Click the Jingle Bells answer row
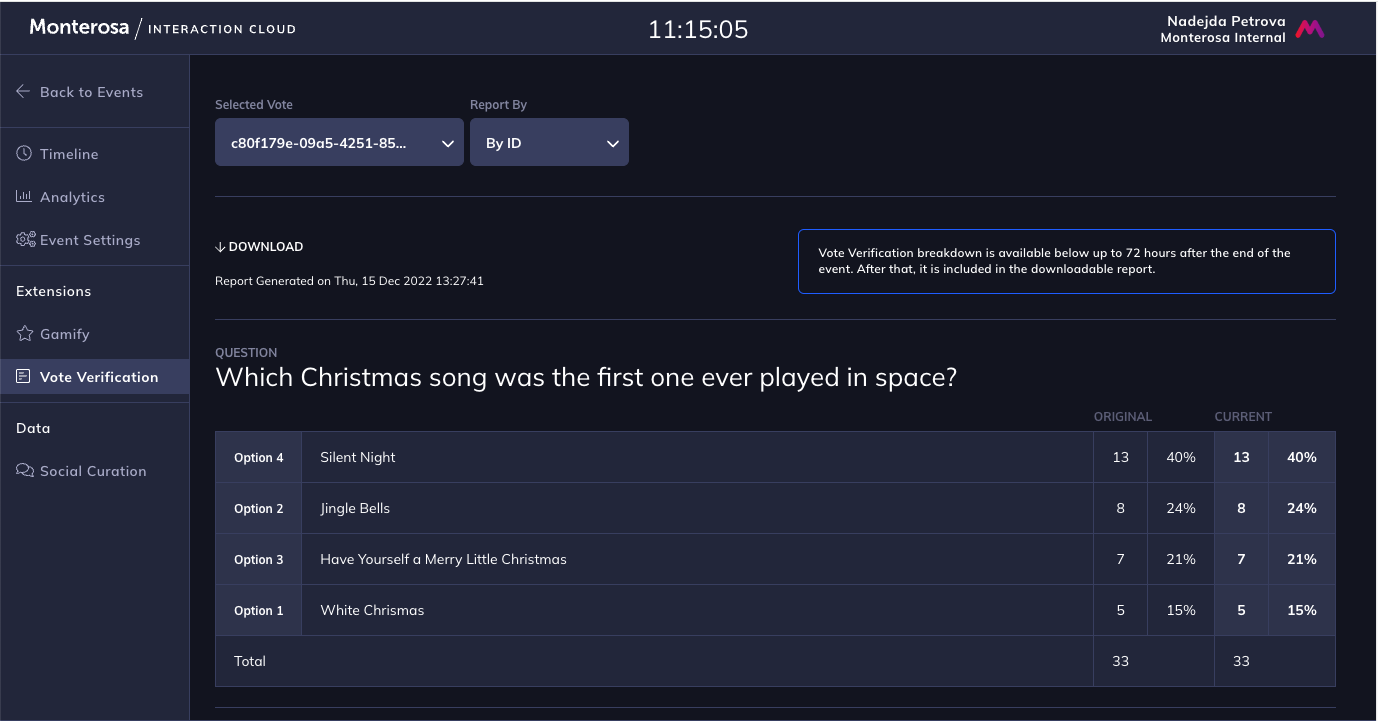The image size is (1378, 721). [x=355, y=508]
